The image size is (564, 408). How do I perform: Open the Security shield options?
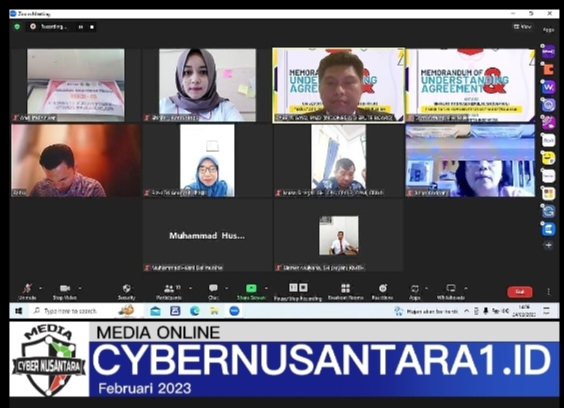click(x=126, y=291)
